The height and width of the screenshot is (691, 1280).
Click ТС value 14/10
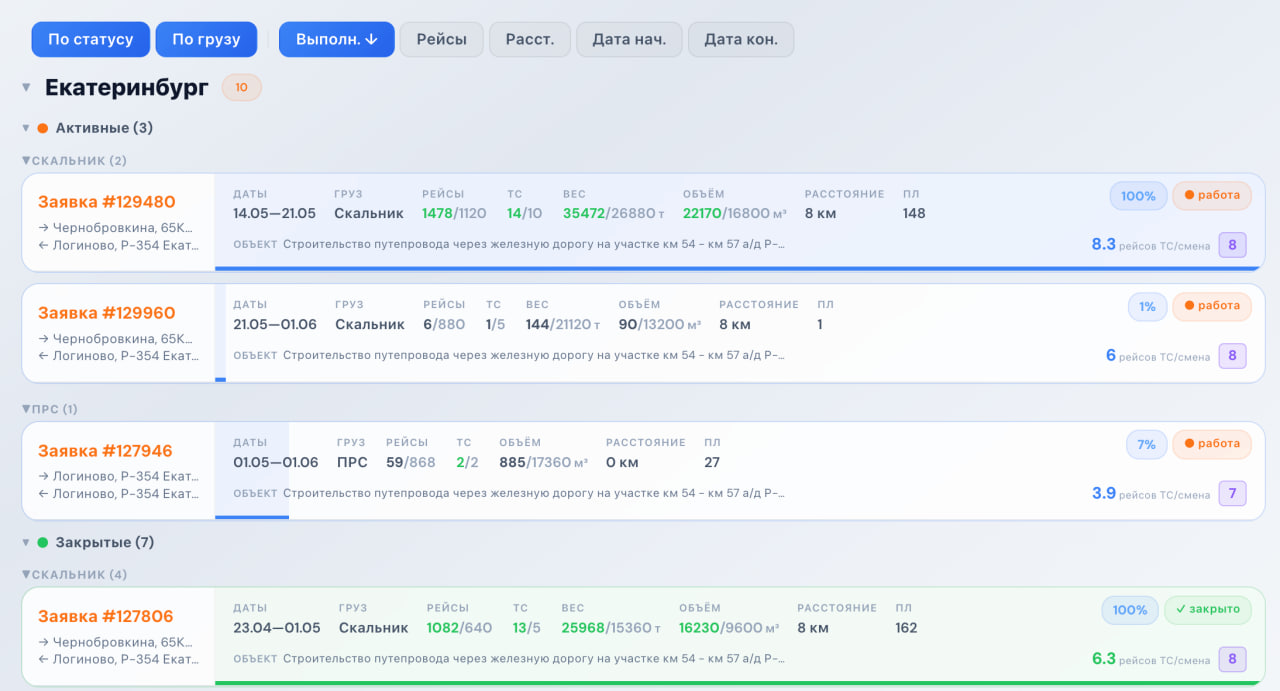(x=524, y=213)
